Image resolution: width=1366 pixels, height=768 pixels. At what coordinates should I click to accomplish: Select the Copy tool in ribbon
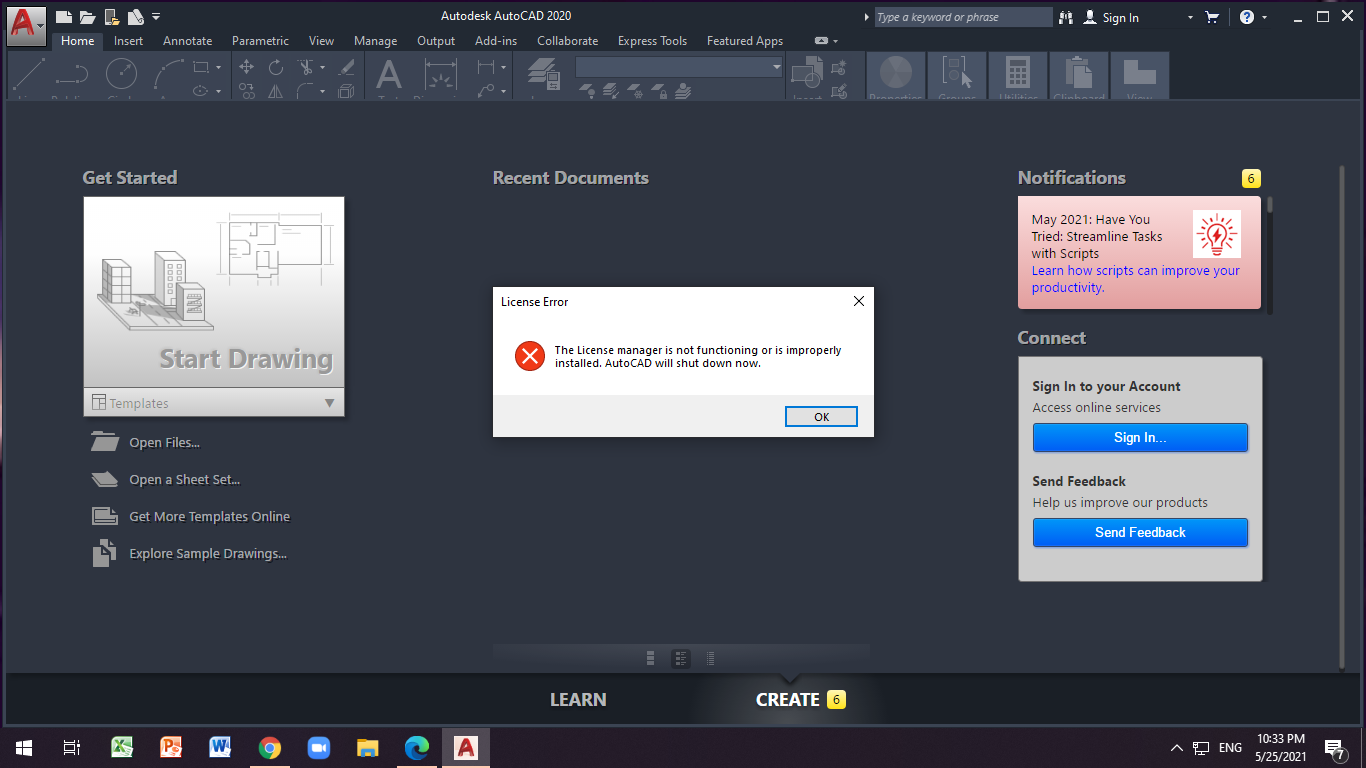[247, 91]
